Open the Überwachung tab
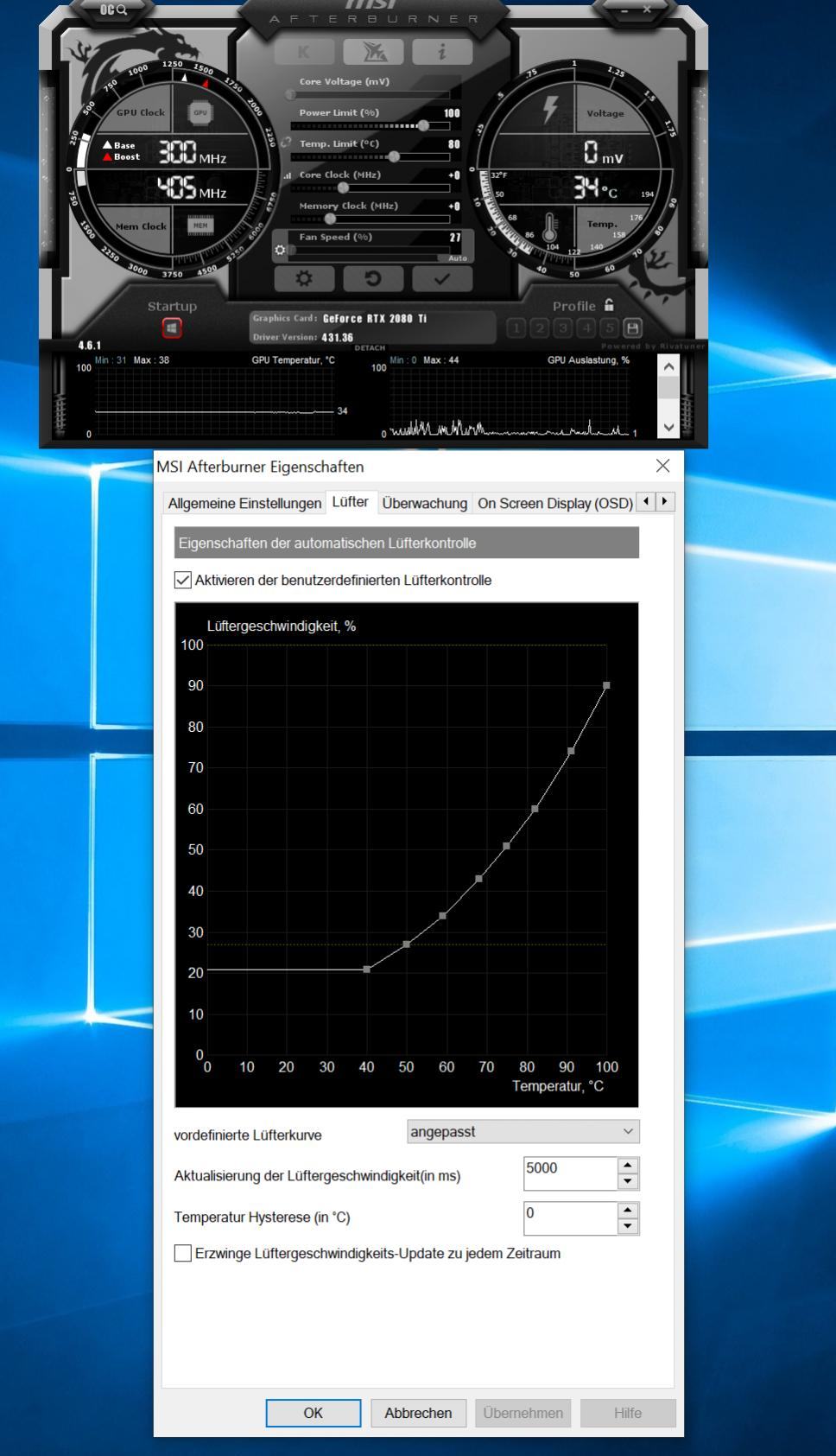 [x=425, y=503]
